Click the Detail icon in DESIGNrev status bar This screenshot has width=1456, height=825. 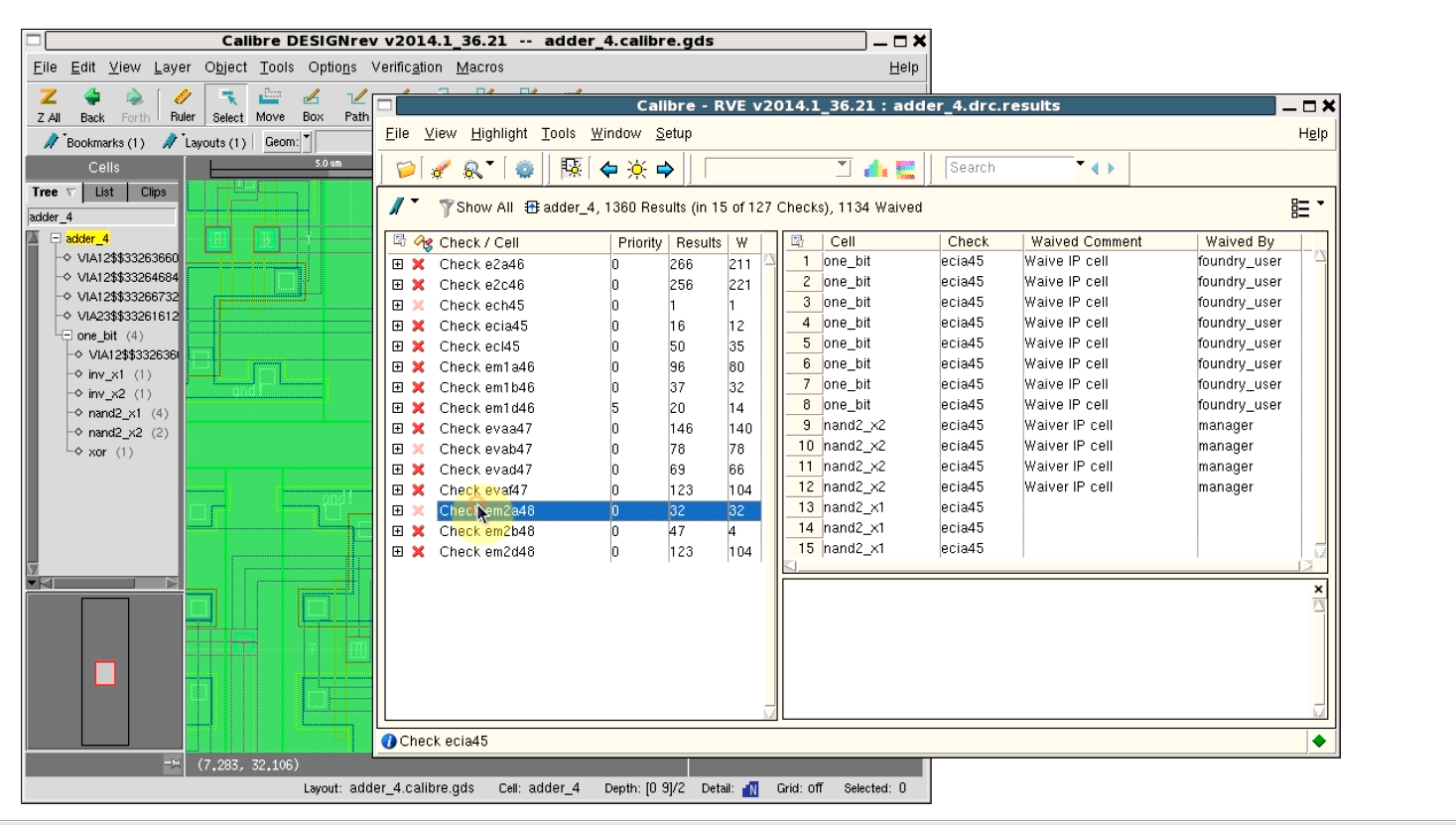click(750, 788)
